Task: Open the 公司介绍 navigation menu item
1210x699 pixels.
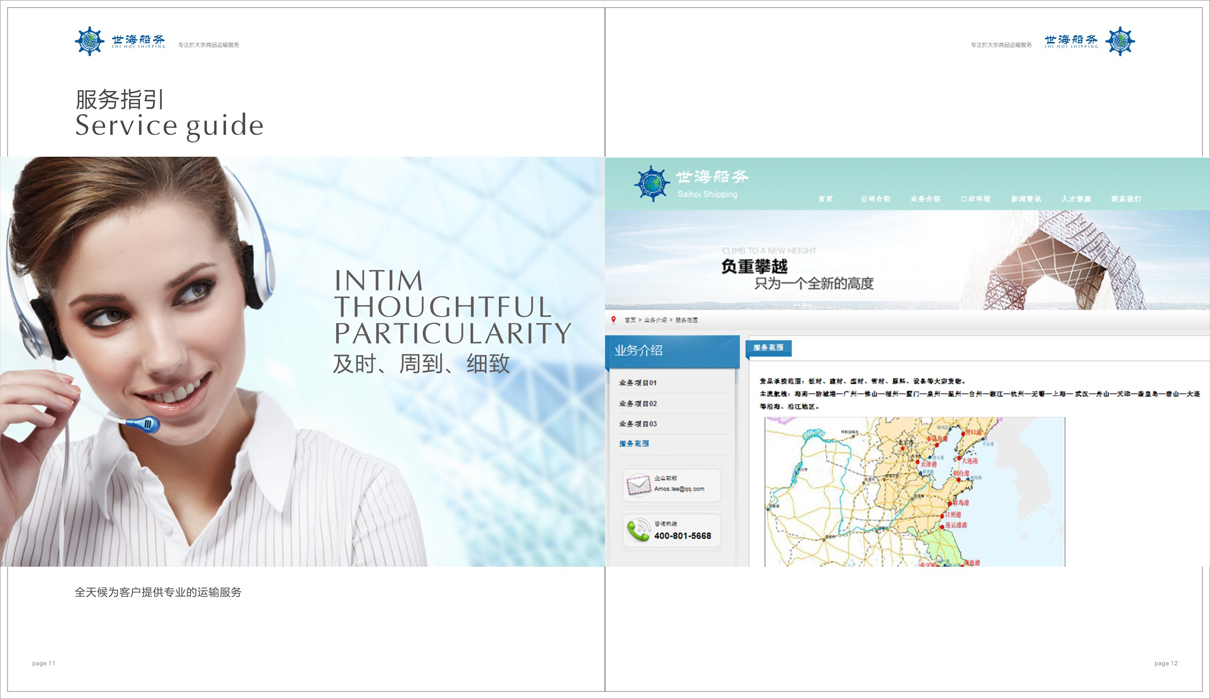Action: coord(875,199)
